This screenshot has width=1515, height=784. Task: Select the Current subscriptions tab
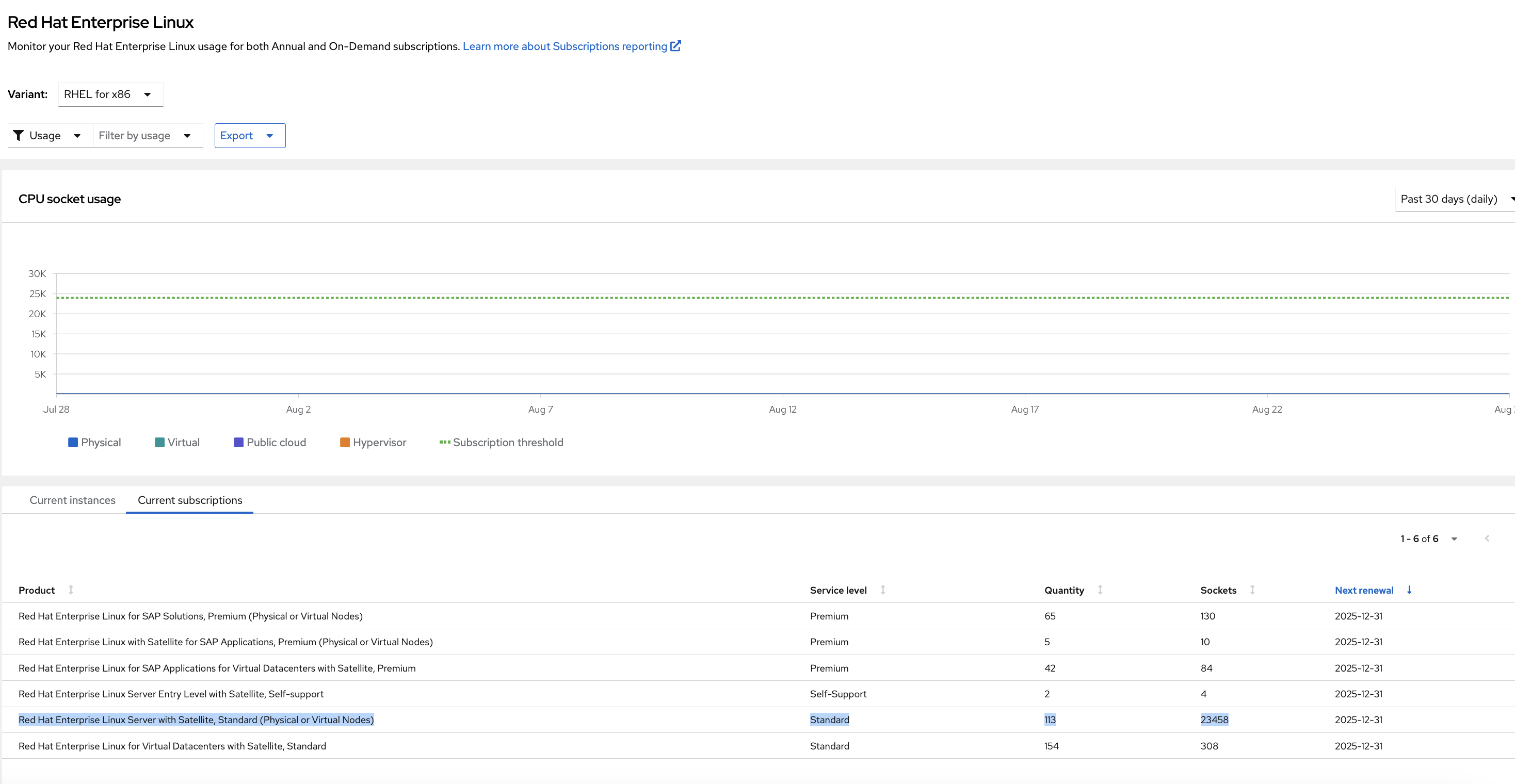190,500
